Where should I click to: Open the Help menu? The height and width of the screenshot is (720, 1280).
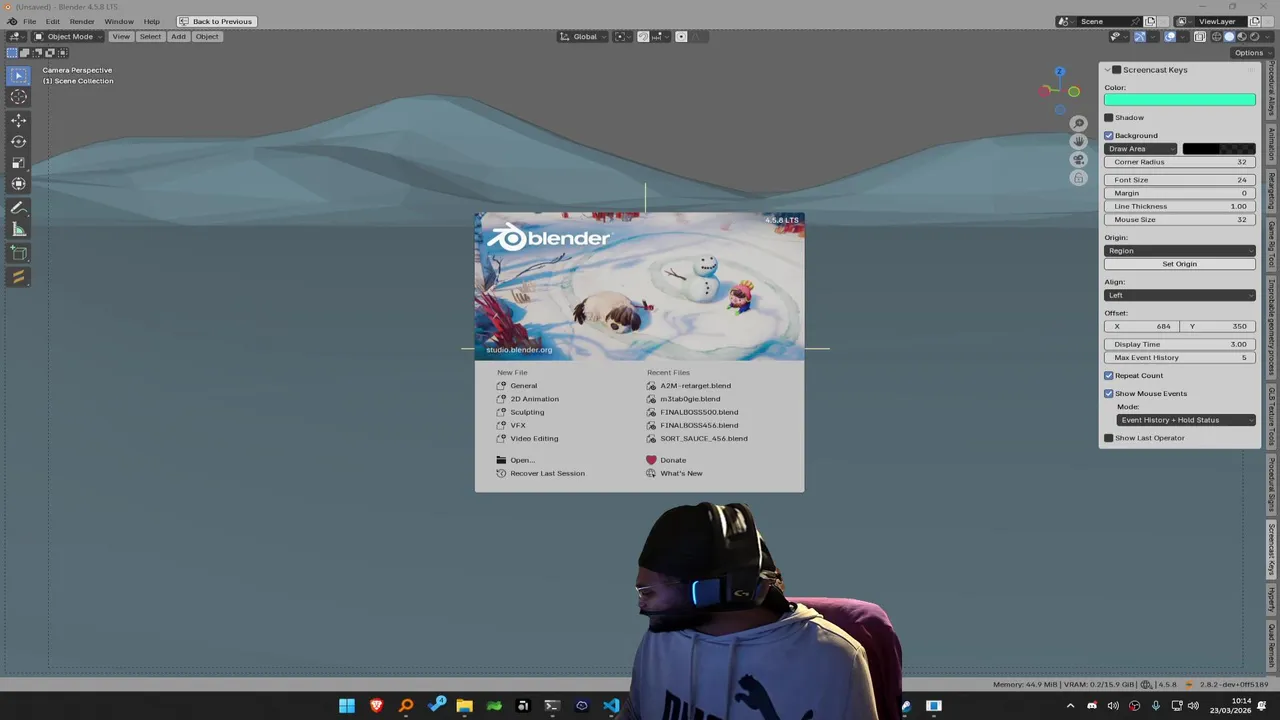[x=151, y=21]
